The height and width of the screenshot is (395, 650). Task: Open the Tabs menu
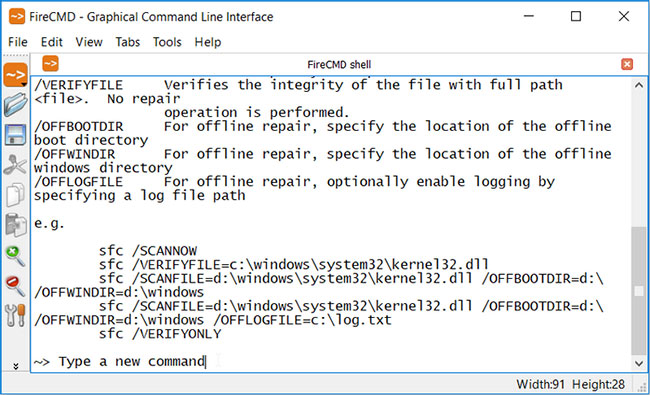128,42
